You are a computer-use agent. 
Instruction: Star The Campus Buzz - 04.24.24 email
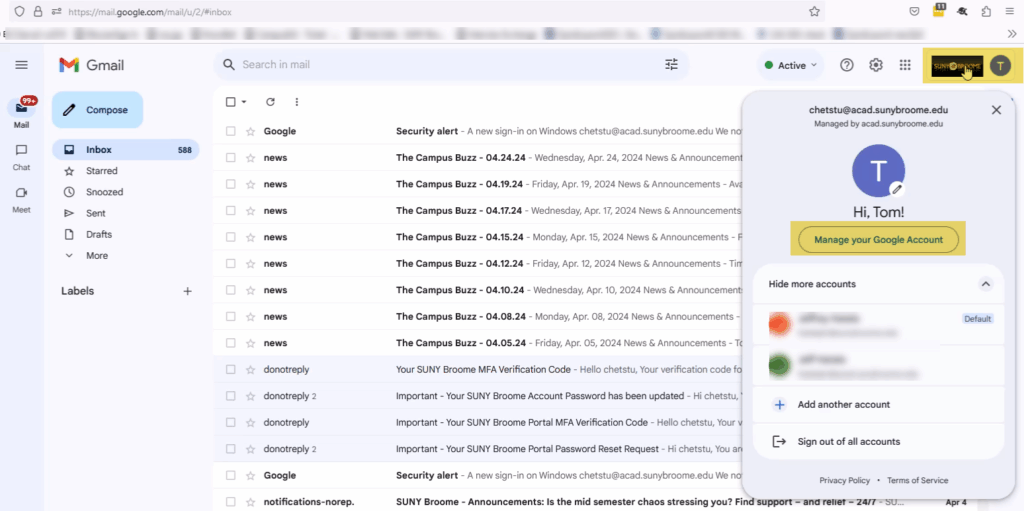pos(249,157)
